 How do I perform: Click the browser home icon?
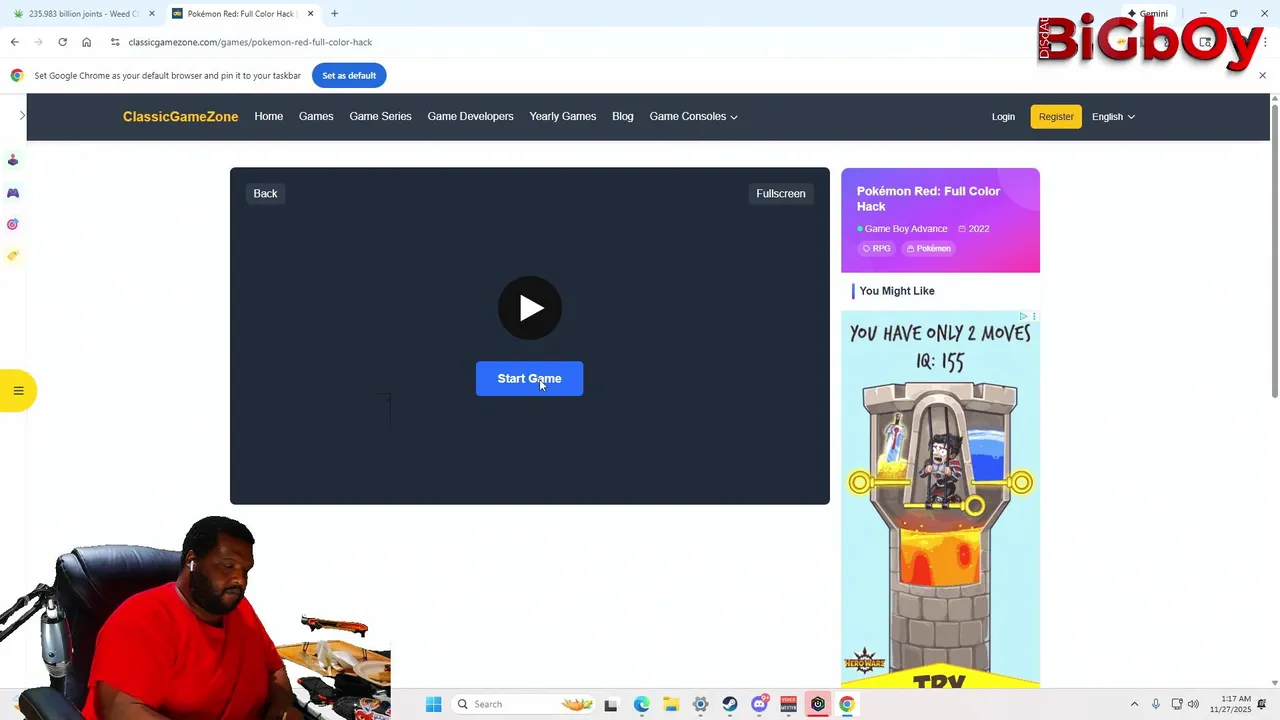click(86, 42)
